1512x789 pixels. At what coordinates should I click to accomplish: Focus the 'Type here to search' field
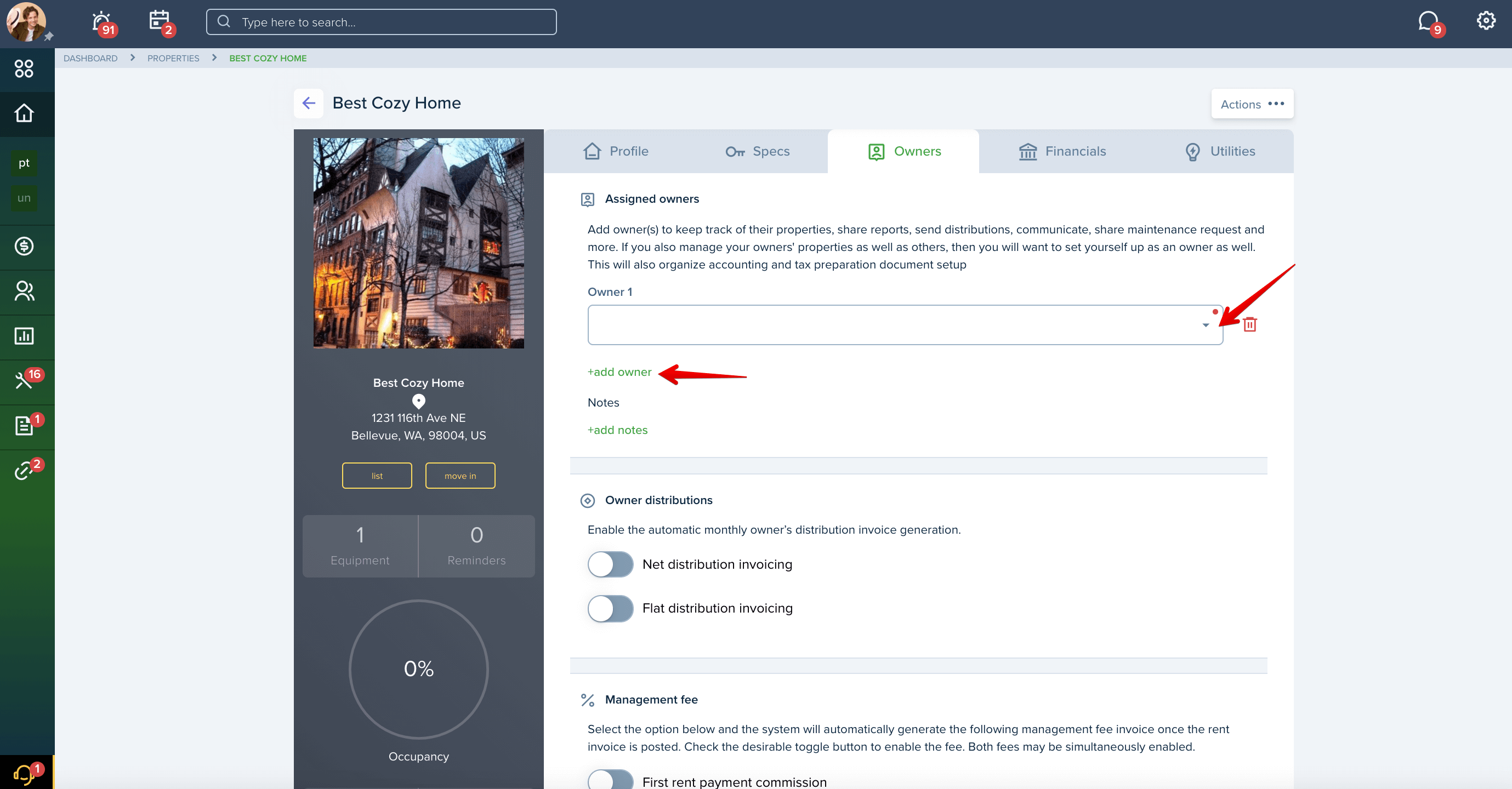point(382,22)
